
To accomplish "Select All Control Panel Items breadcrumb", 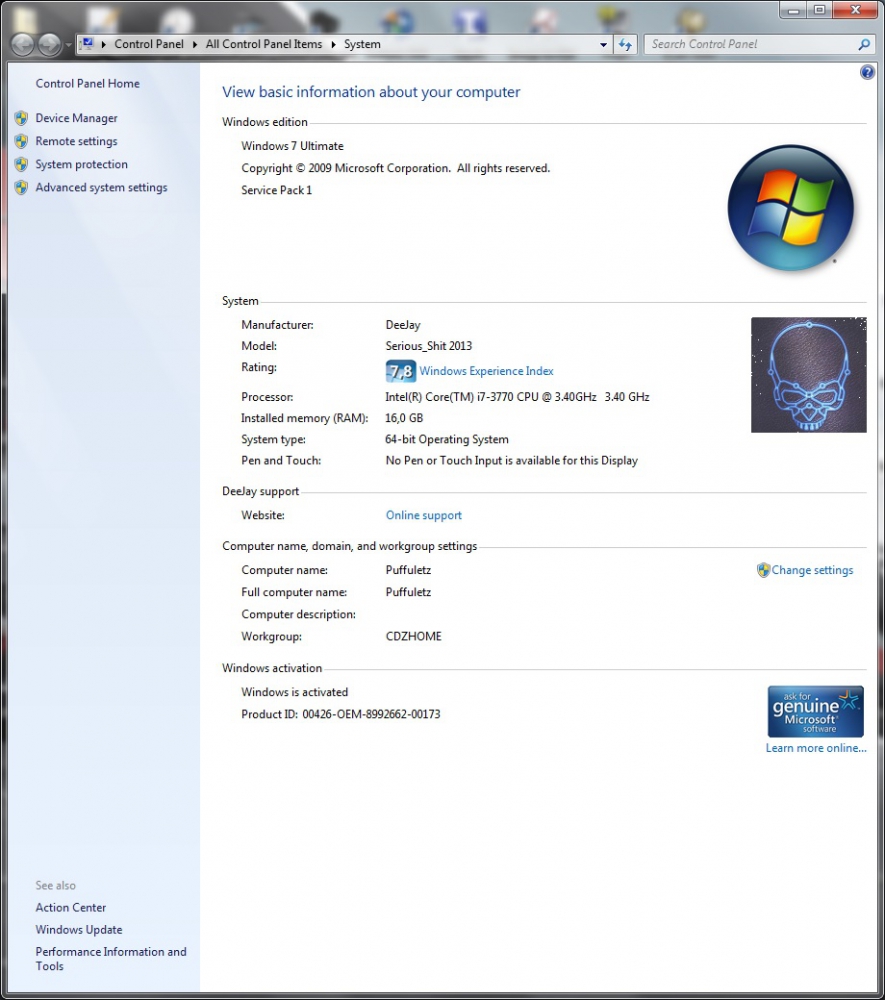I will point(264,44).
